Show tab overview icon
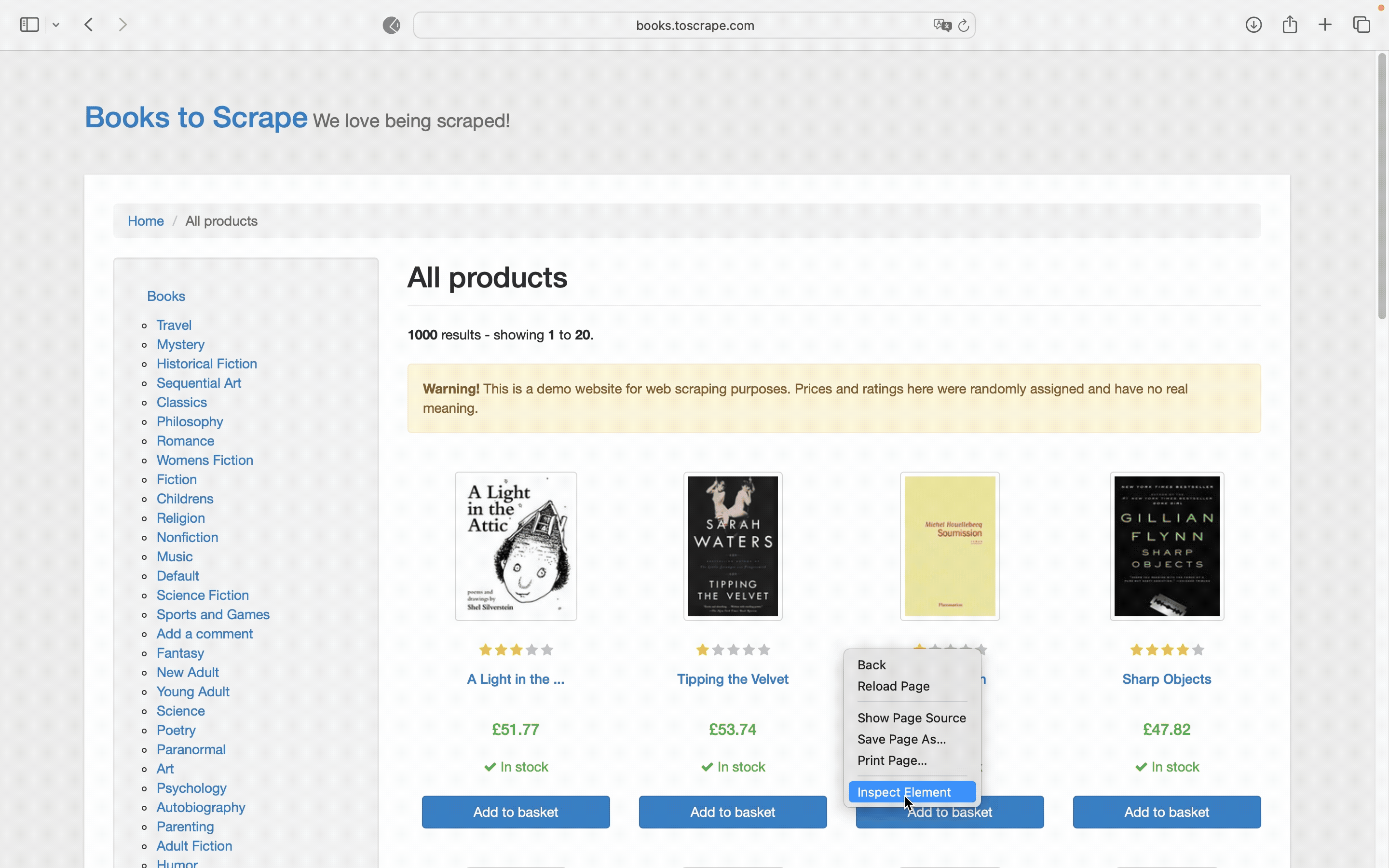 [1362, 25]
